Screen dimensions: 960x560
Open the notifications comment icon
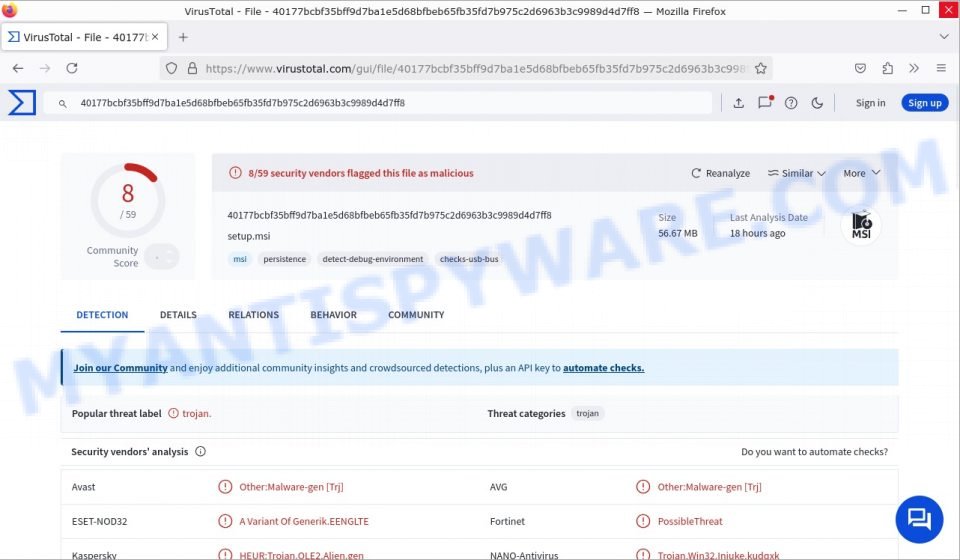[x=765, y=102]
